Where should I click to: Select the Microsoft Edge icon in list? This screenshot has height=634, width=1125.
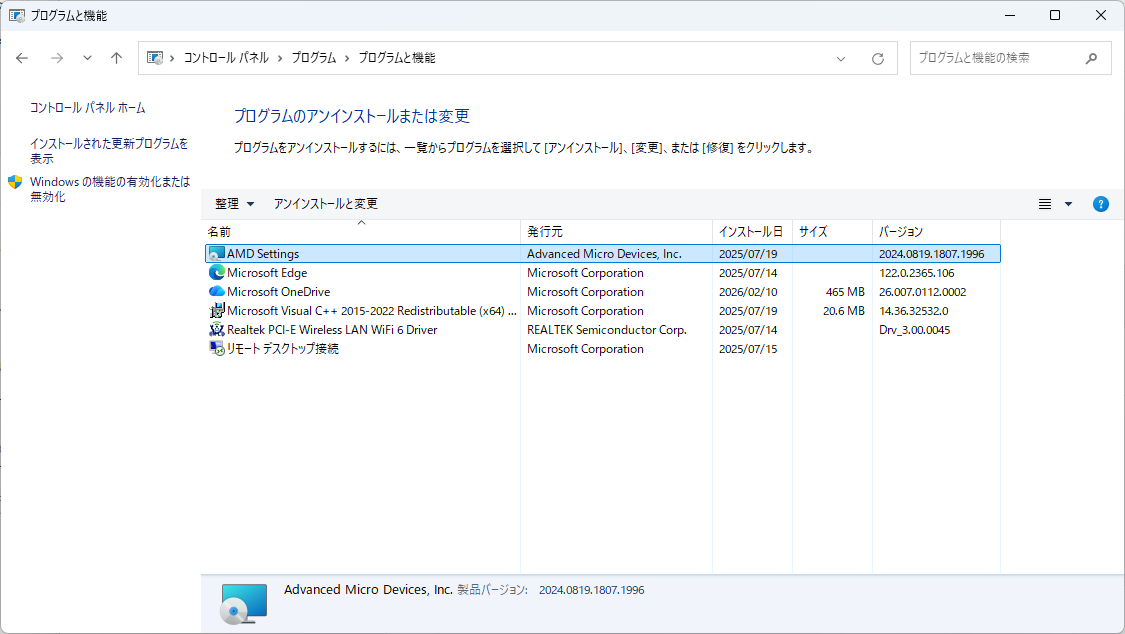point(217,273)
